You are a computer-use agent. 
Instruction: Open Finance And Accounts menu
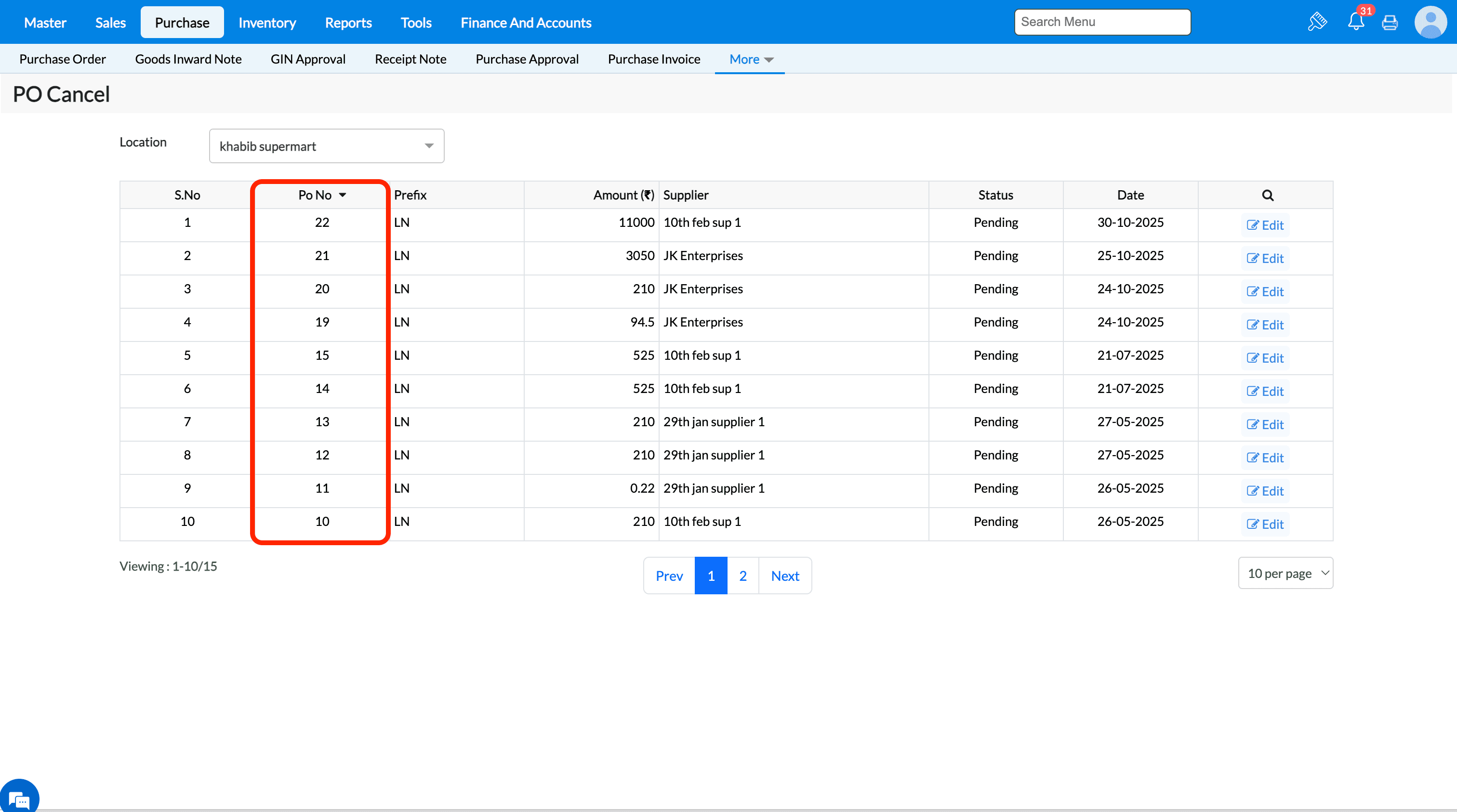[x=526, y=23]
